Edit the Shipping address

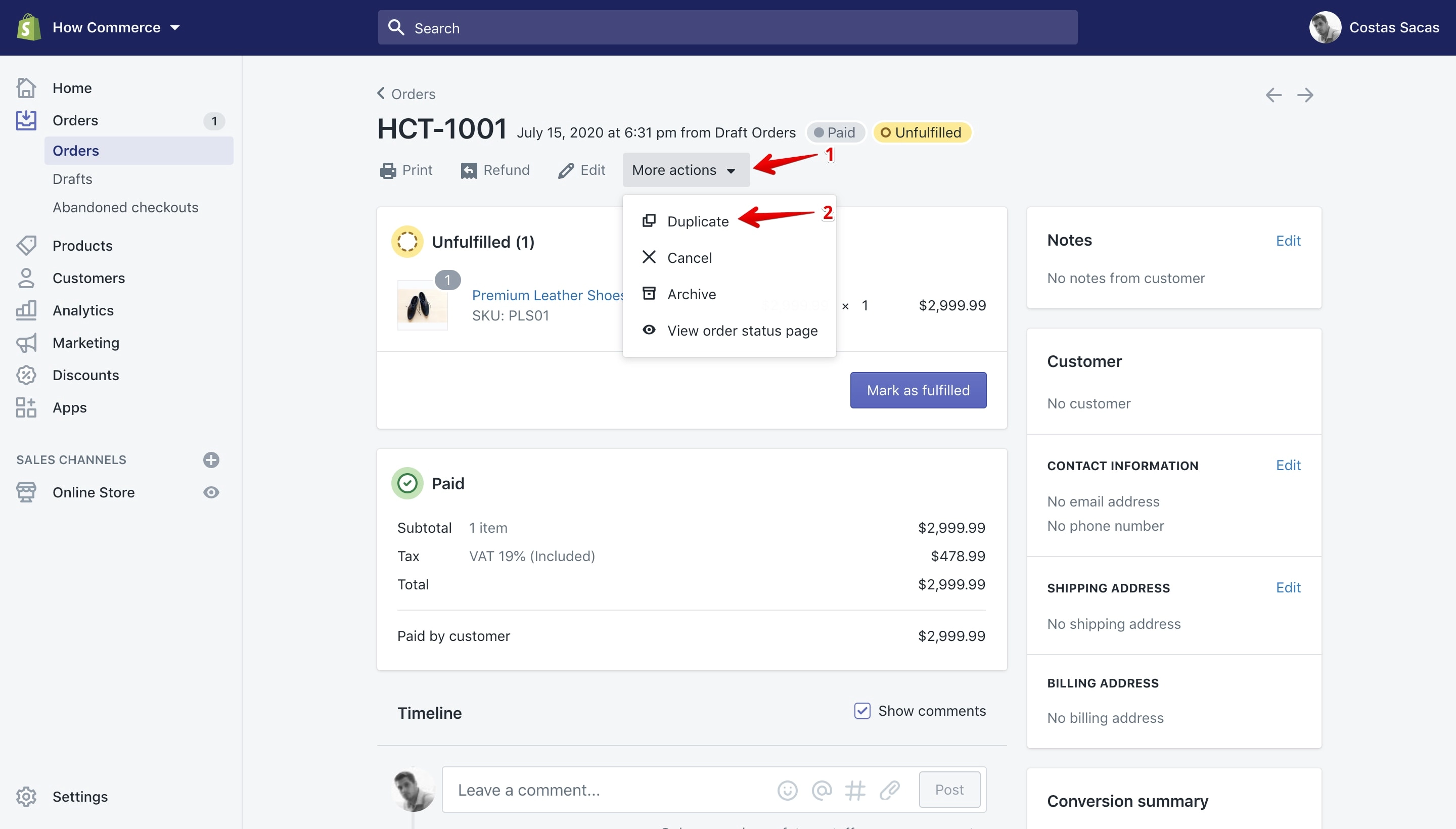point(1288,587)
